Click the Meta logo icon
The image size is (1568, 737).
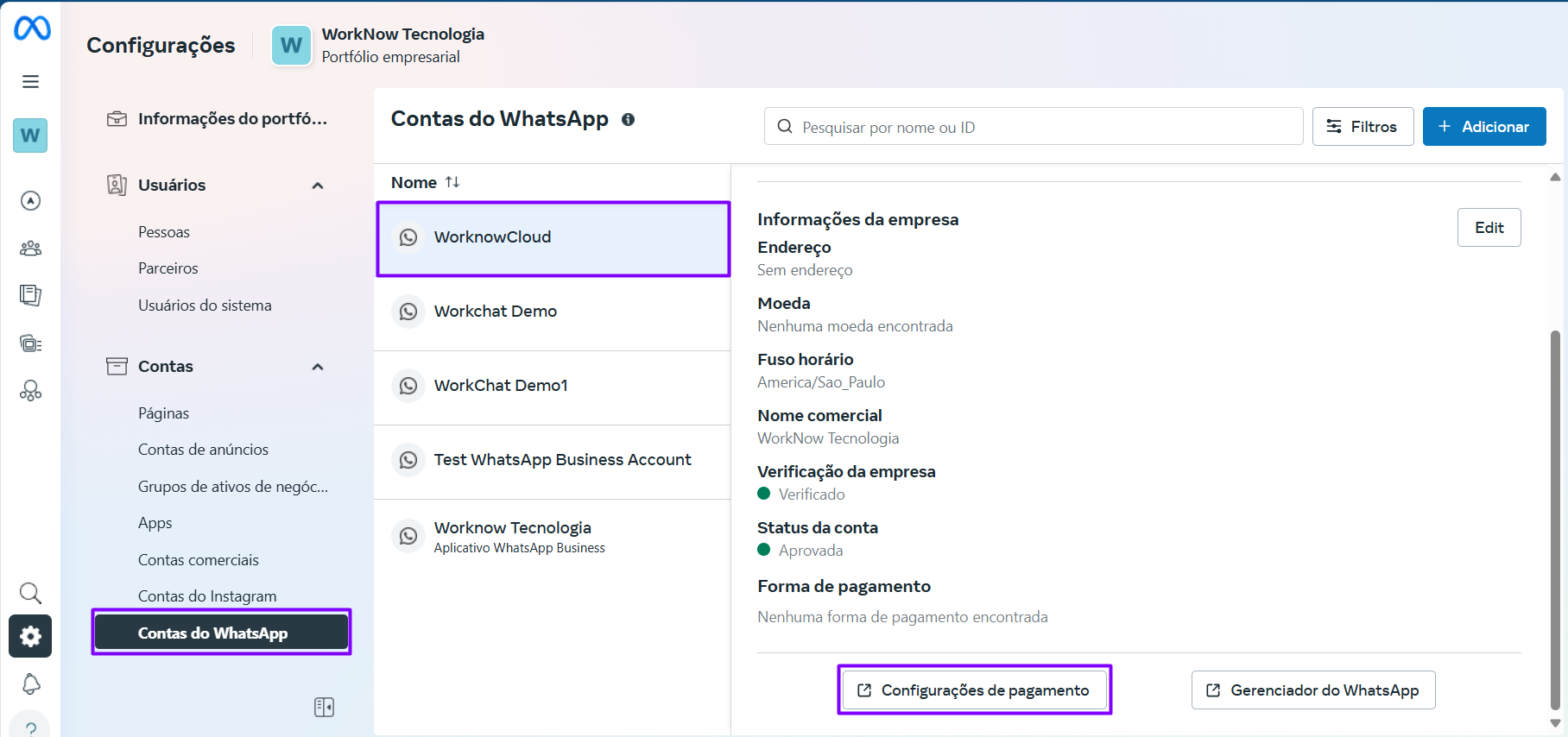click(x=32, y=28)
